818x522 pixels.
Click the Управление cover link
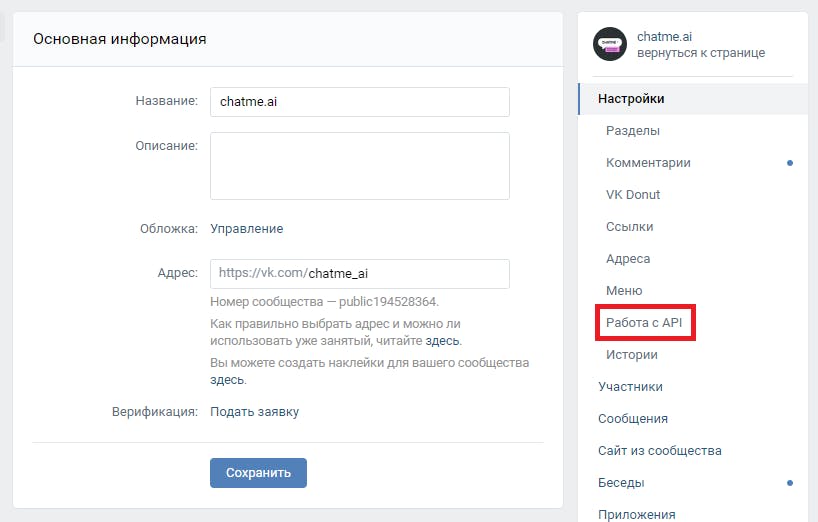pos(247,228)
